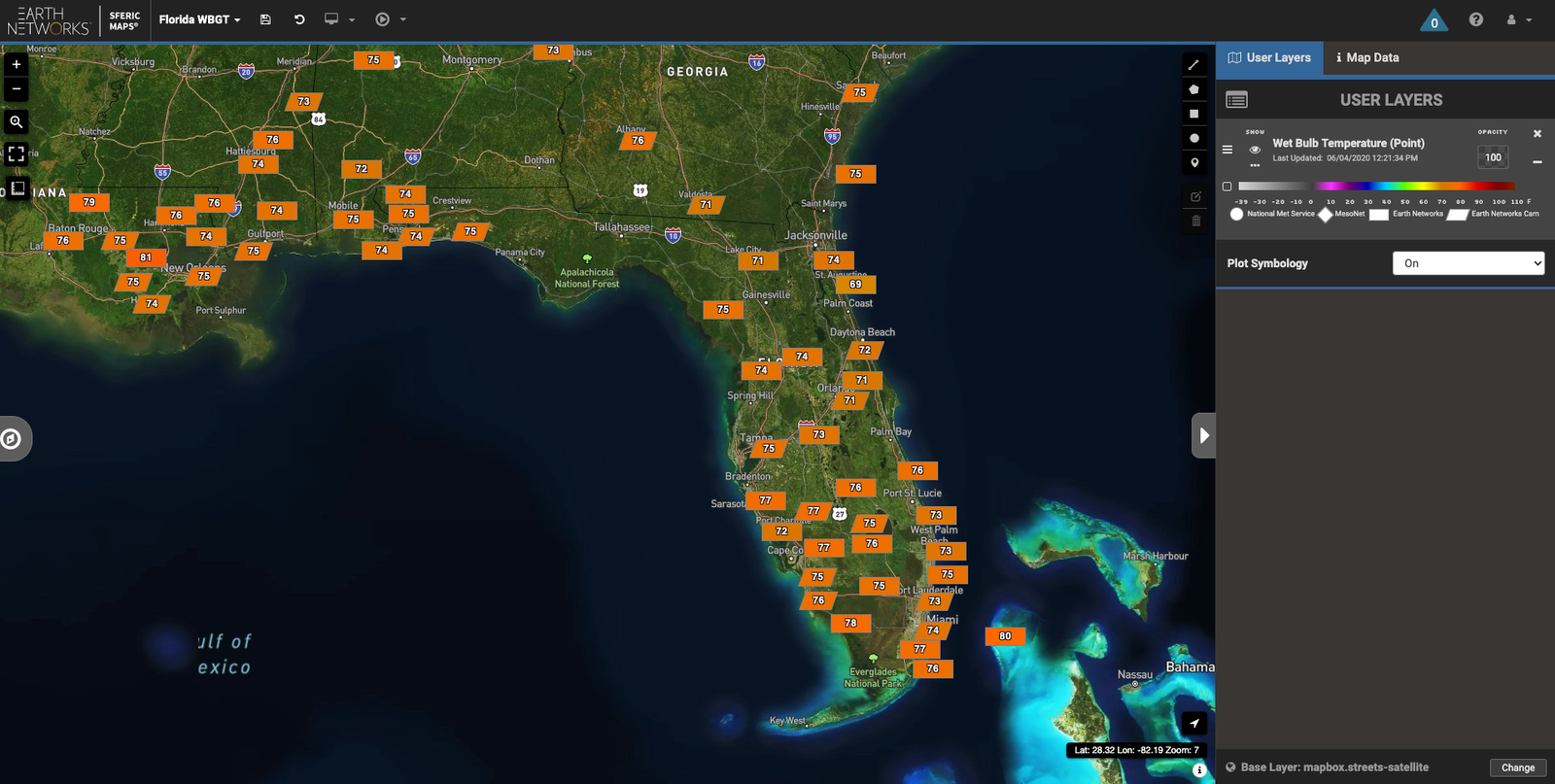Click the 80 station over the Bahamas
This screenshot has height=784, width=1555.
point(1005,636)
